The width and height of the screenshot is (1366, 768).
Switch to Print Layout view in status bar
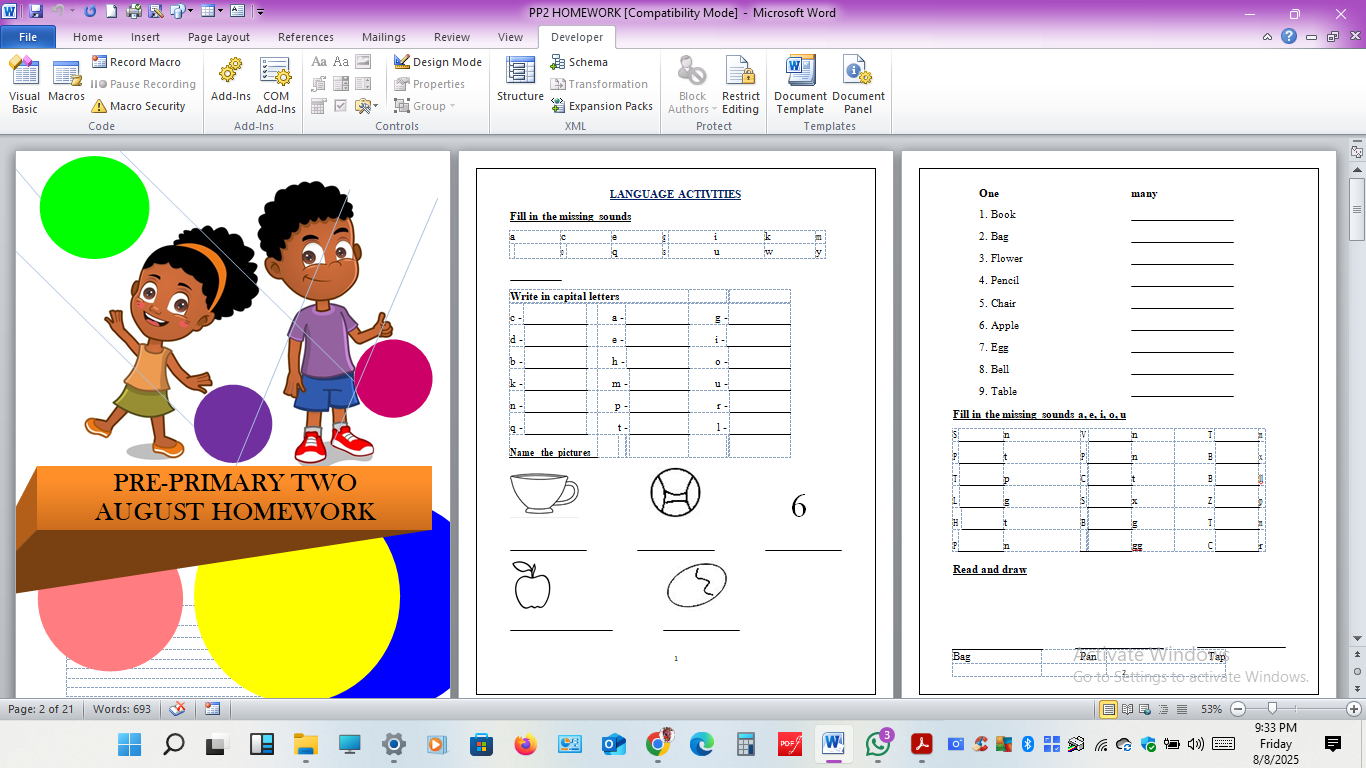pos(1108,709)
